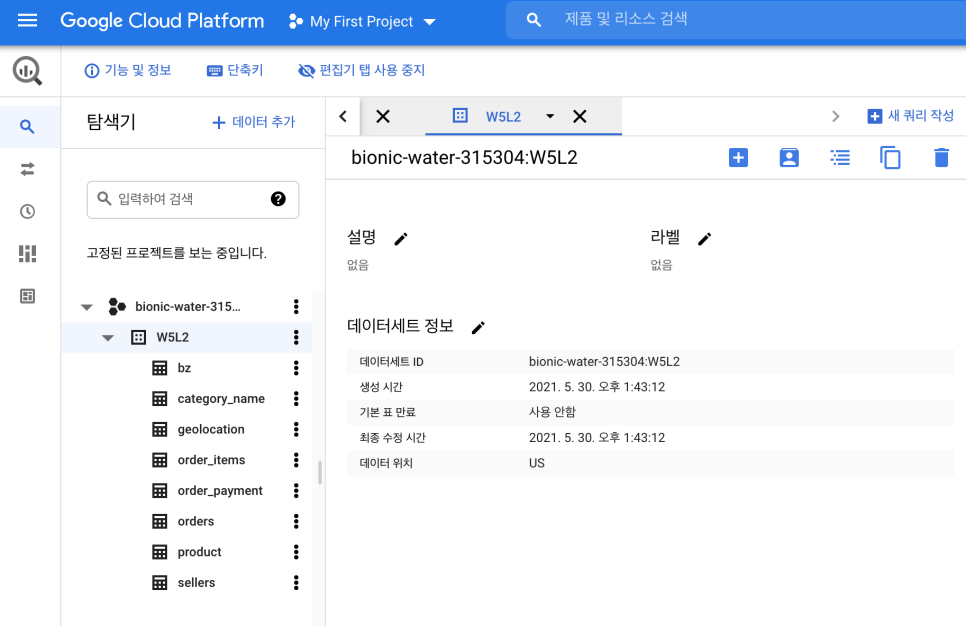Click the create table plus icon
The width and height of the screenshot is (966, 626).
pos(738,158)
